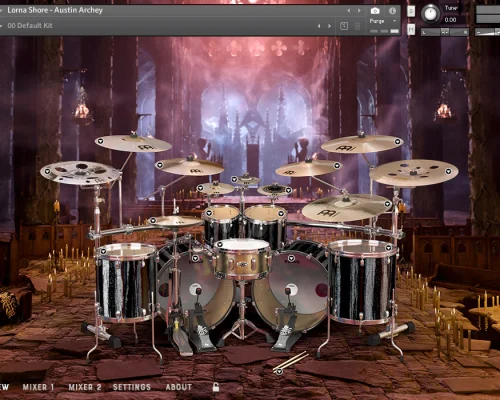Open the ride cymbal selector arrow
The width and height of the screenshot is (500, 400).
(x=387, y=204)
